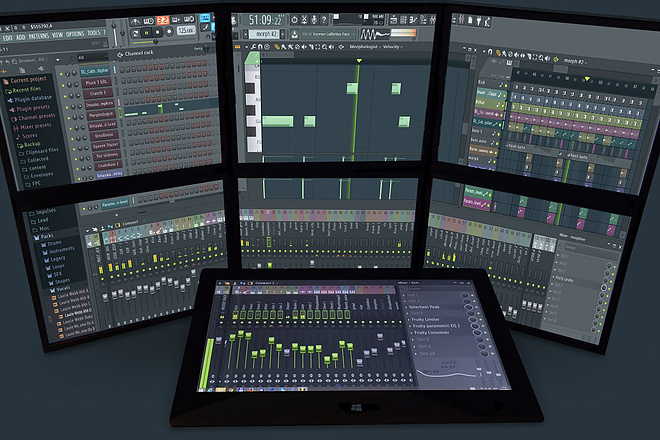Toggle the green mute LED of Pluck channel
This screenshot has height=440, width=660.
tap(62, 85)
